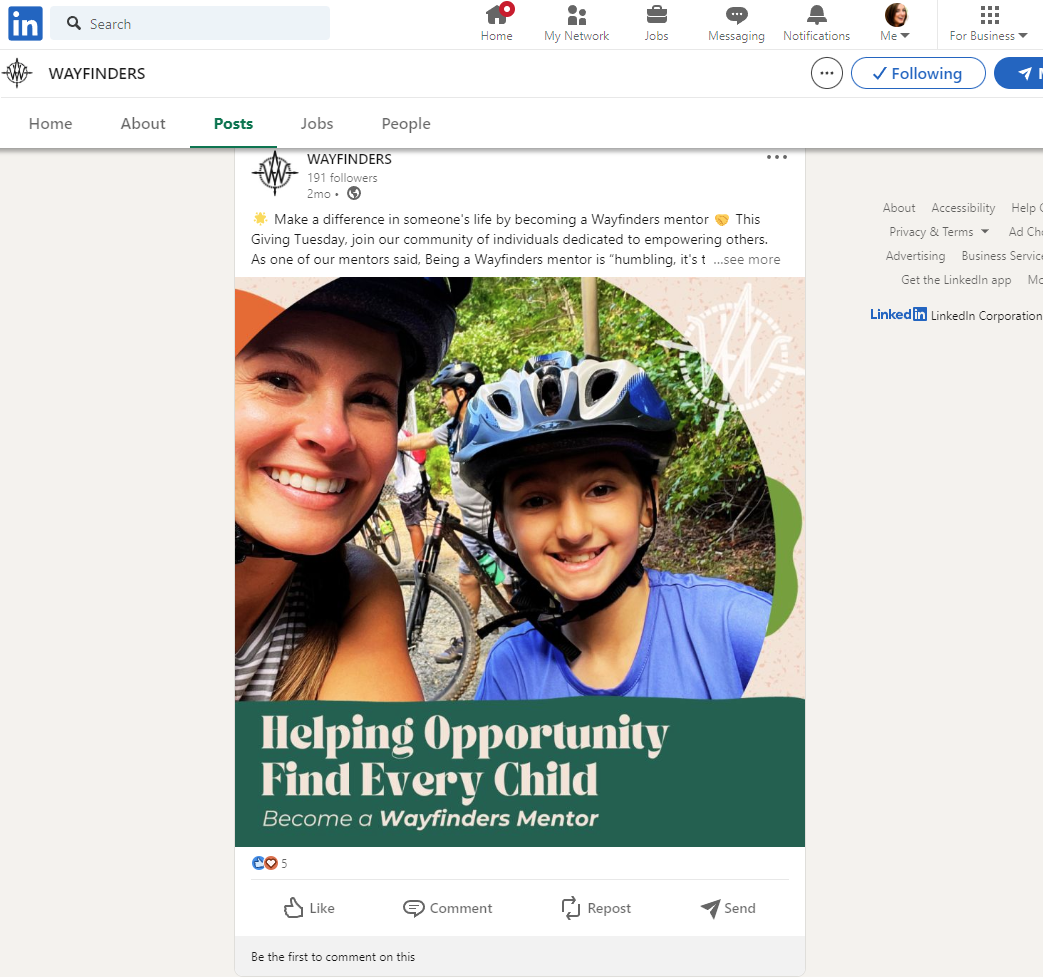1043x977 pixels.
Task: Open the Accessibility footer link
Action: point(963,208)
